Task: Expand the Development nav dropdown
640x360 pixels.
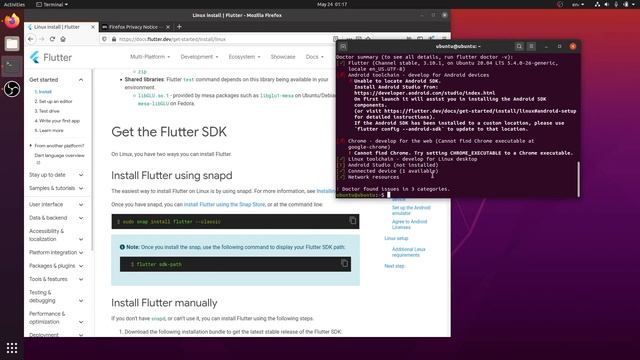Action: (199, 57)
